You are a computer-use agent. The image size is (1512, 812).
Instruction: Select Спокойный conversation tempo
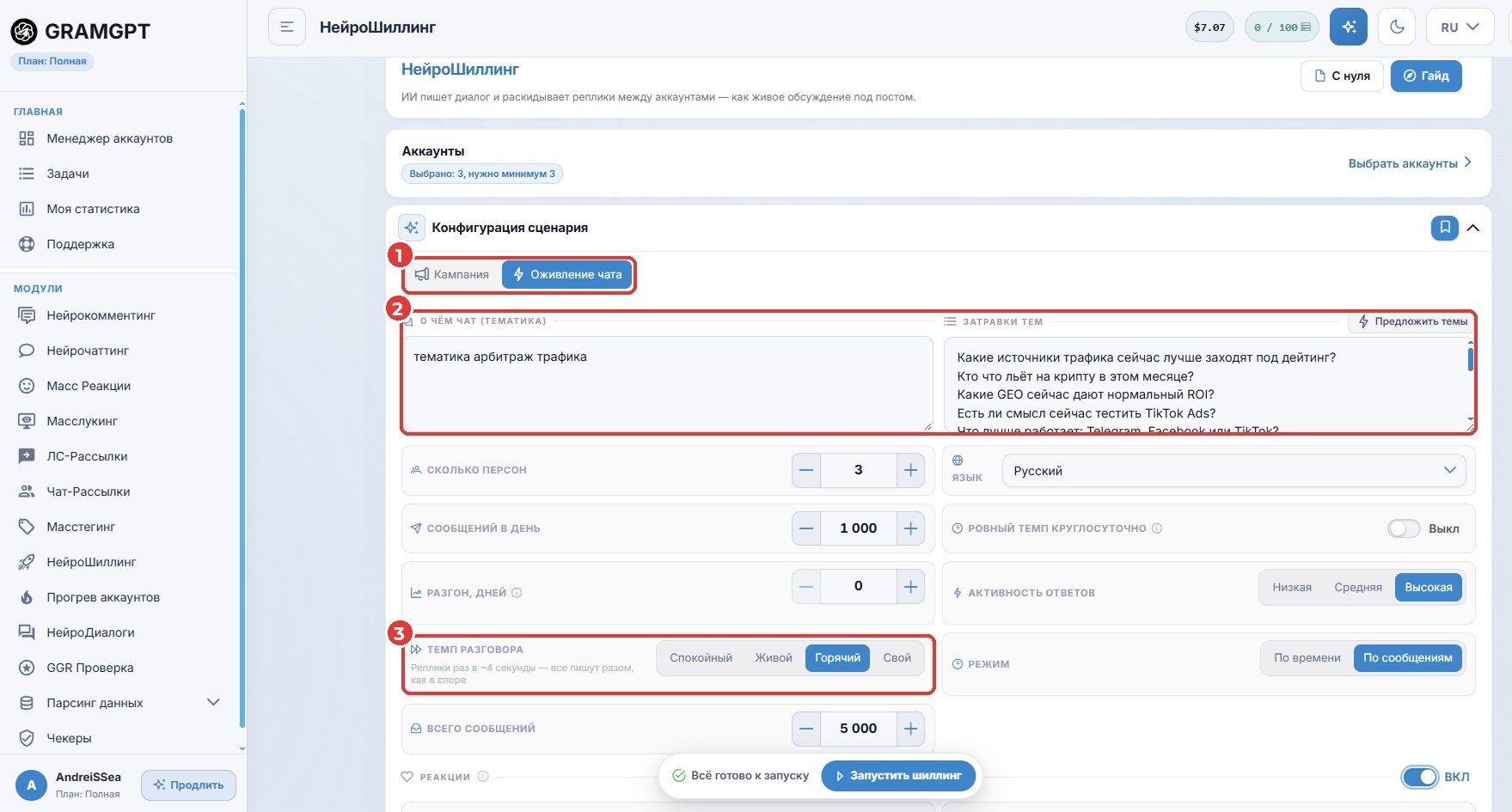pos(701,658)
